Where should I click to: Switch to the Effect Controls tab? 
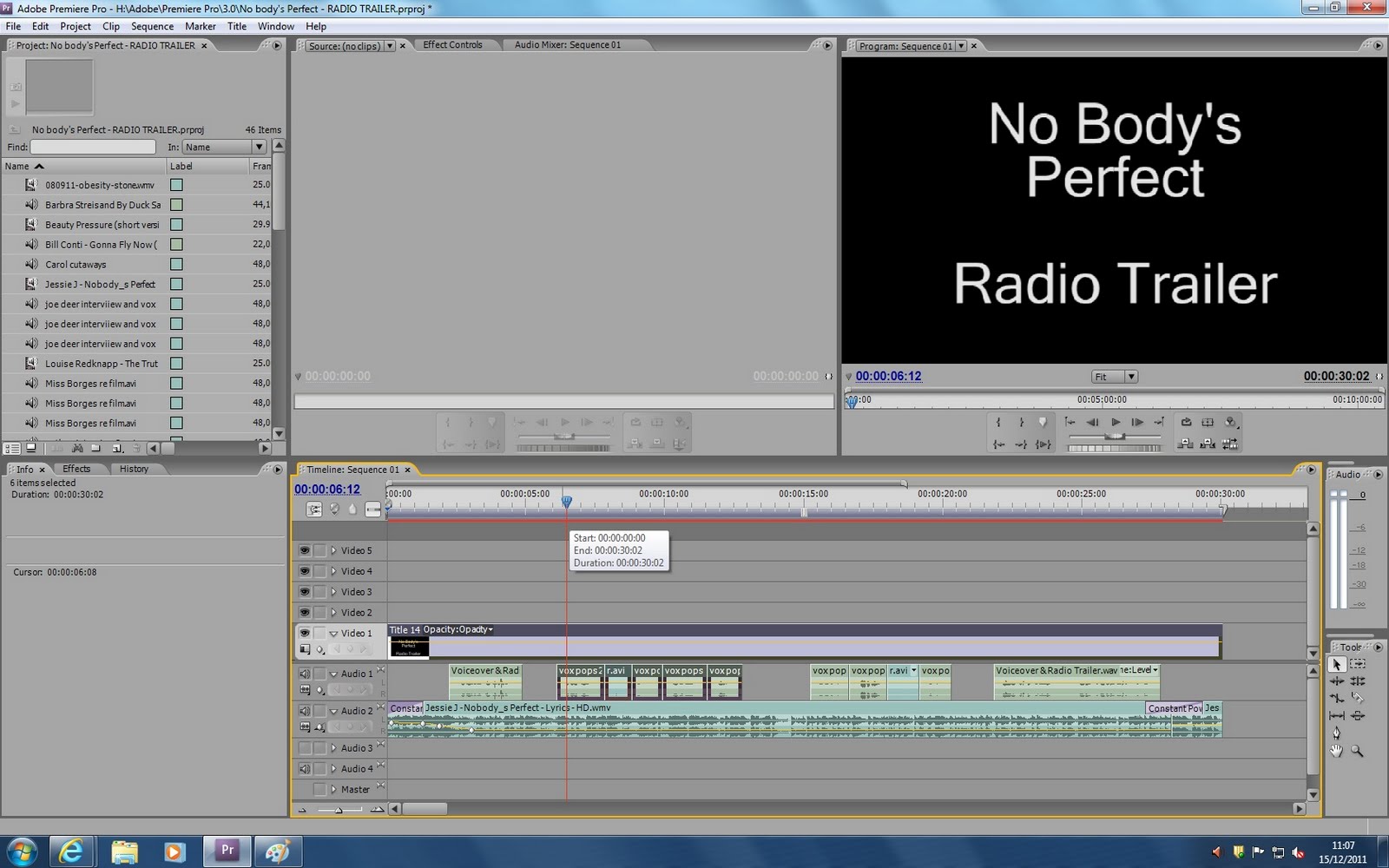452,45
